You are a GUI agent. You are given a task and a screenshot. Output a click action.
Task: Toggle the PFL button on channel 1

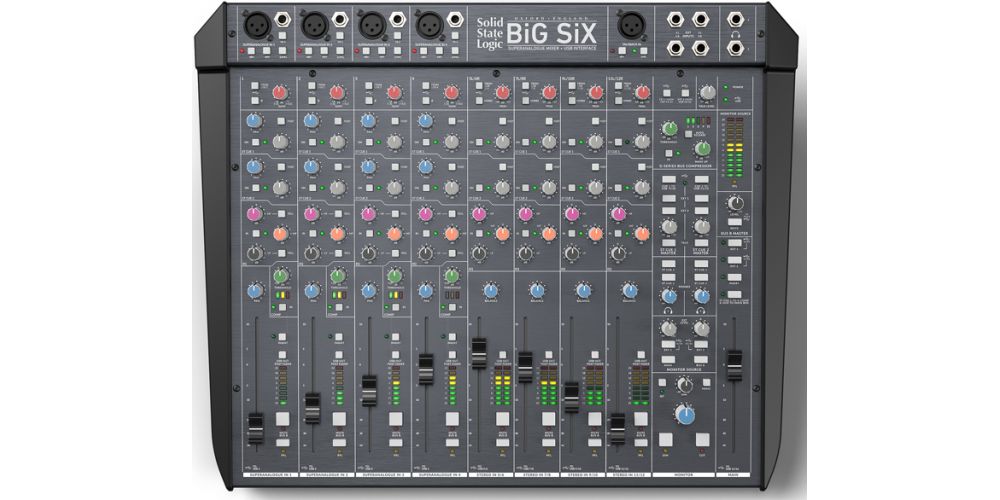[x=282, y=442]
